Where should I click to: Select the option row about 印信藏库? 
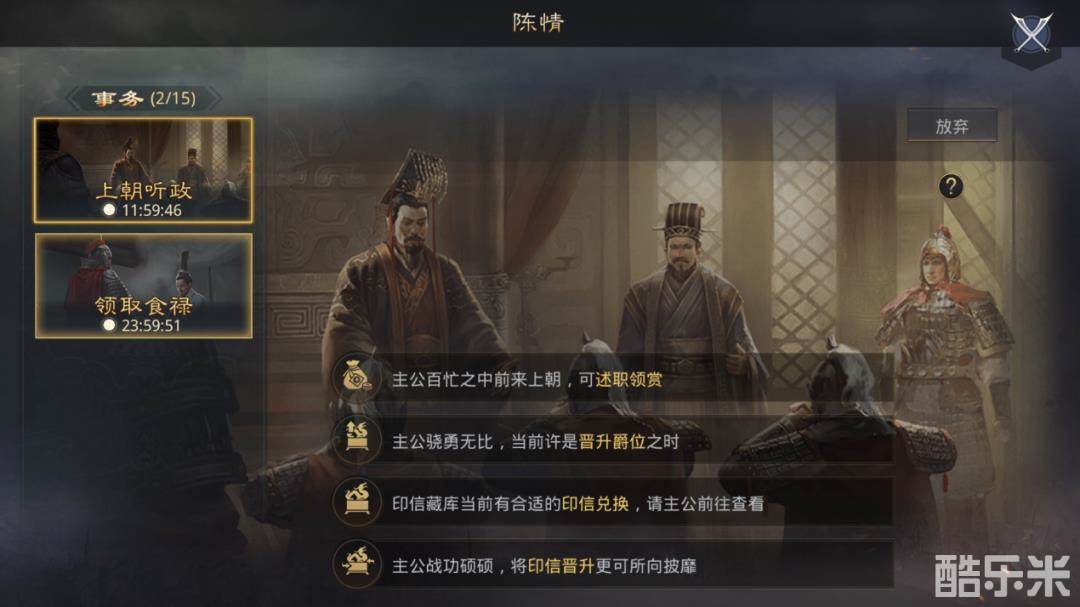click(612, 503)
